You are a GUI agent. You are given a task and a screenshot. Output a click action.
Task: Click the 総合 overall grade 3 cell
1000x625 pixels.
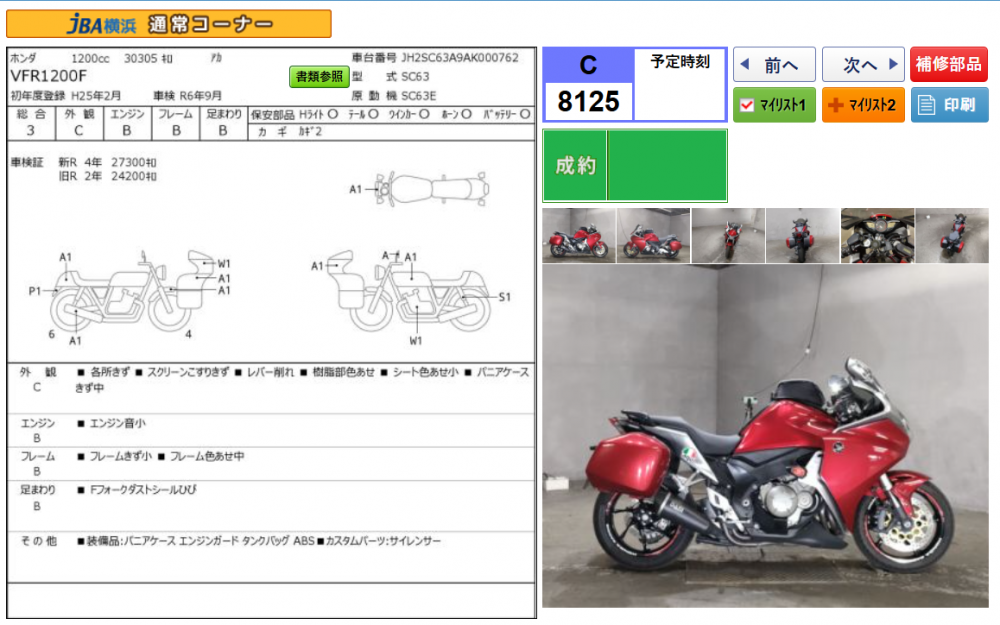31,123
